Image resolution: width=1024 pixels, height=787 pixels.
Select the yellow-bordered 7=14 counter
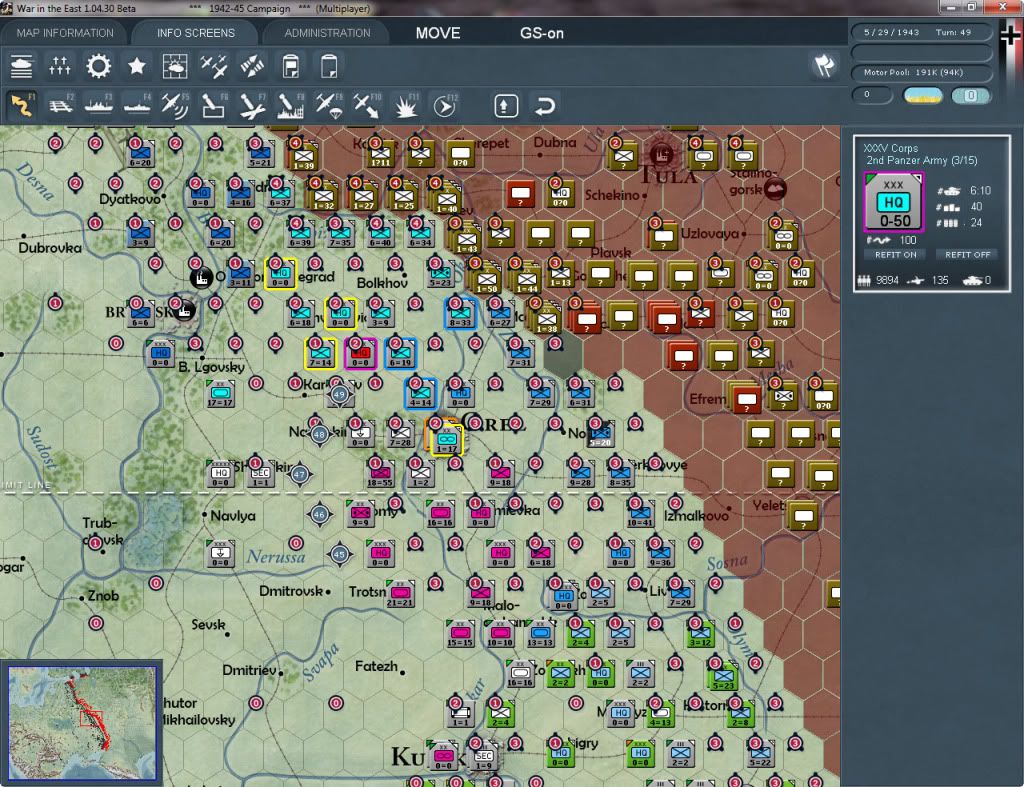(320, 353)
